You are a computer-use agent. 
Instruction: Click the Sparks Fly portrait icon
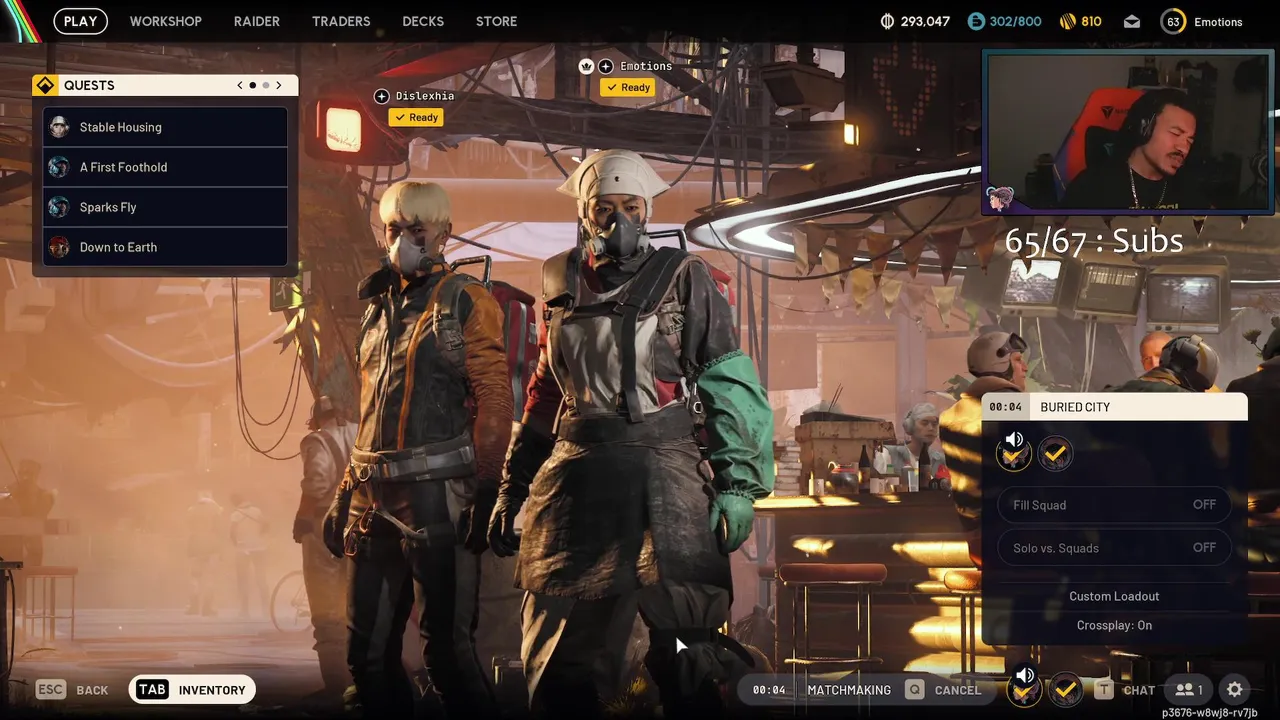(x=59, y=207)
